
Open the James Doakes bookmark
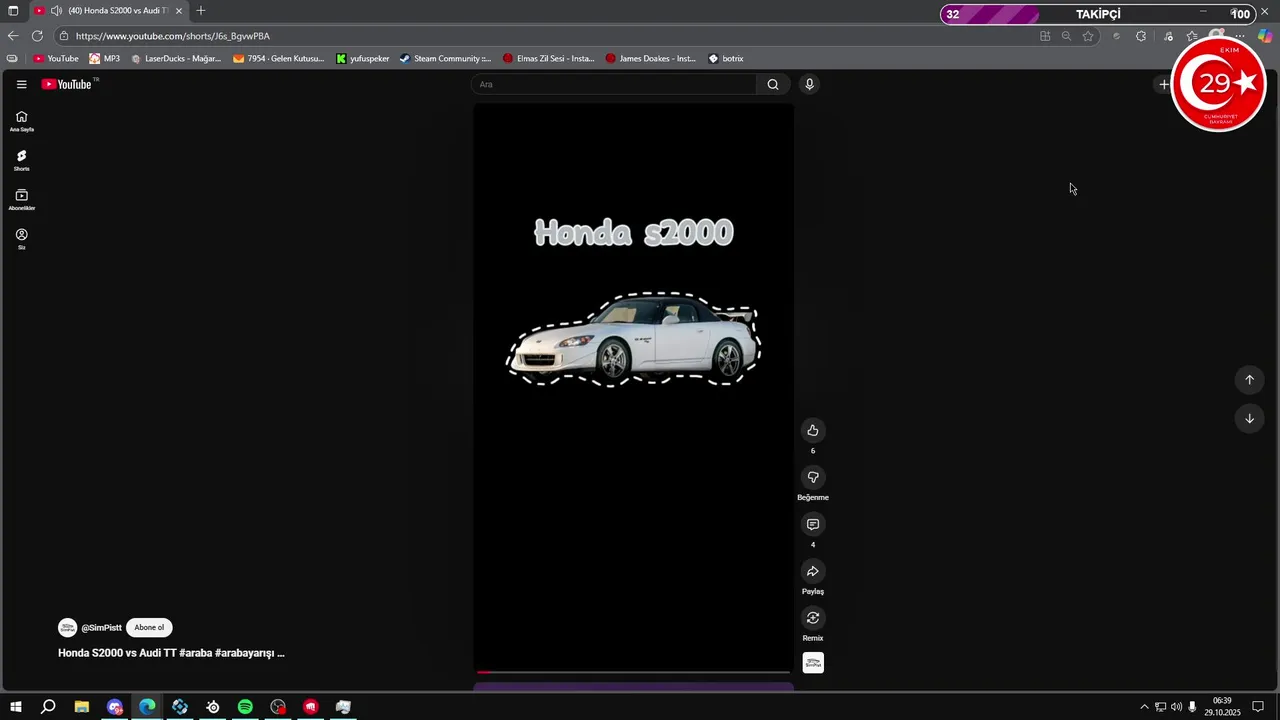click(651, 58)
